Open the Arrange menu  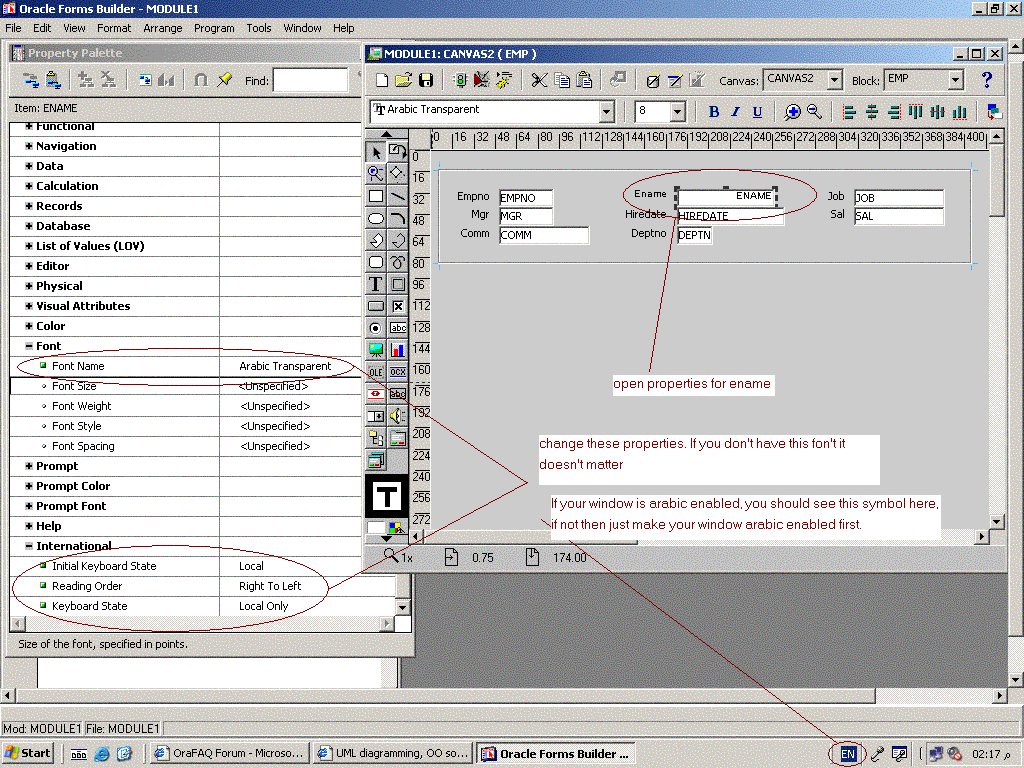[163, 28]
